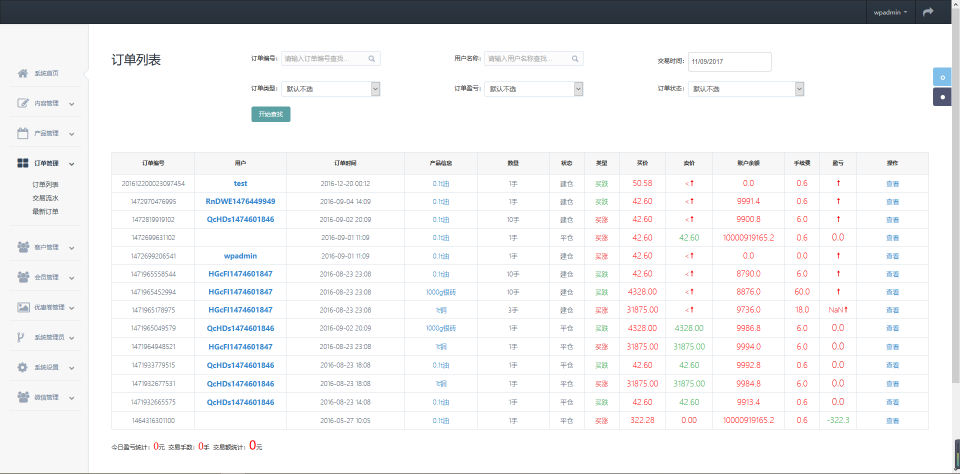Click the picture icon beside 优惠管理
Viewport: 960px width, 474px height.
(x=23, y=307)
